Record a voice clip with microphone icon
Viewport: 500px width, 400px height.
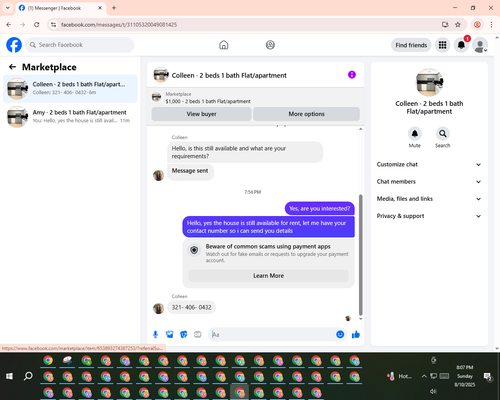[155, 334]
